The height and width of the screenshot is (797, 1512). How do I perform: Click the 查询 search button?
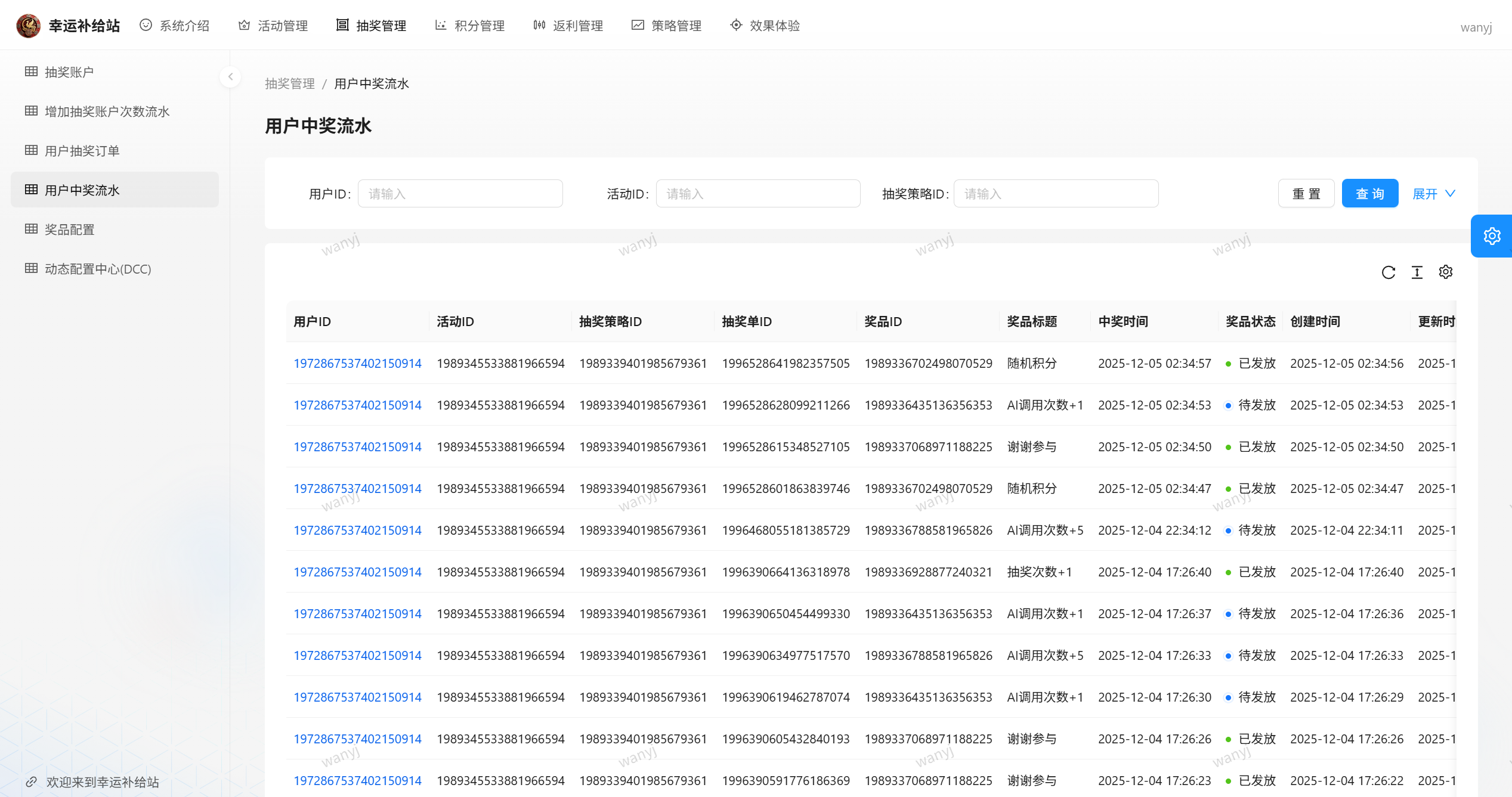(x=1369, y=193)
